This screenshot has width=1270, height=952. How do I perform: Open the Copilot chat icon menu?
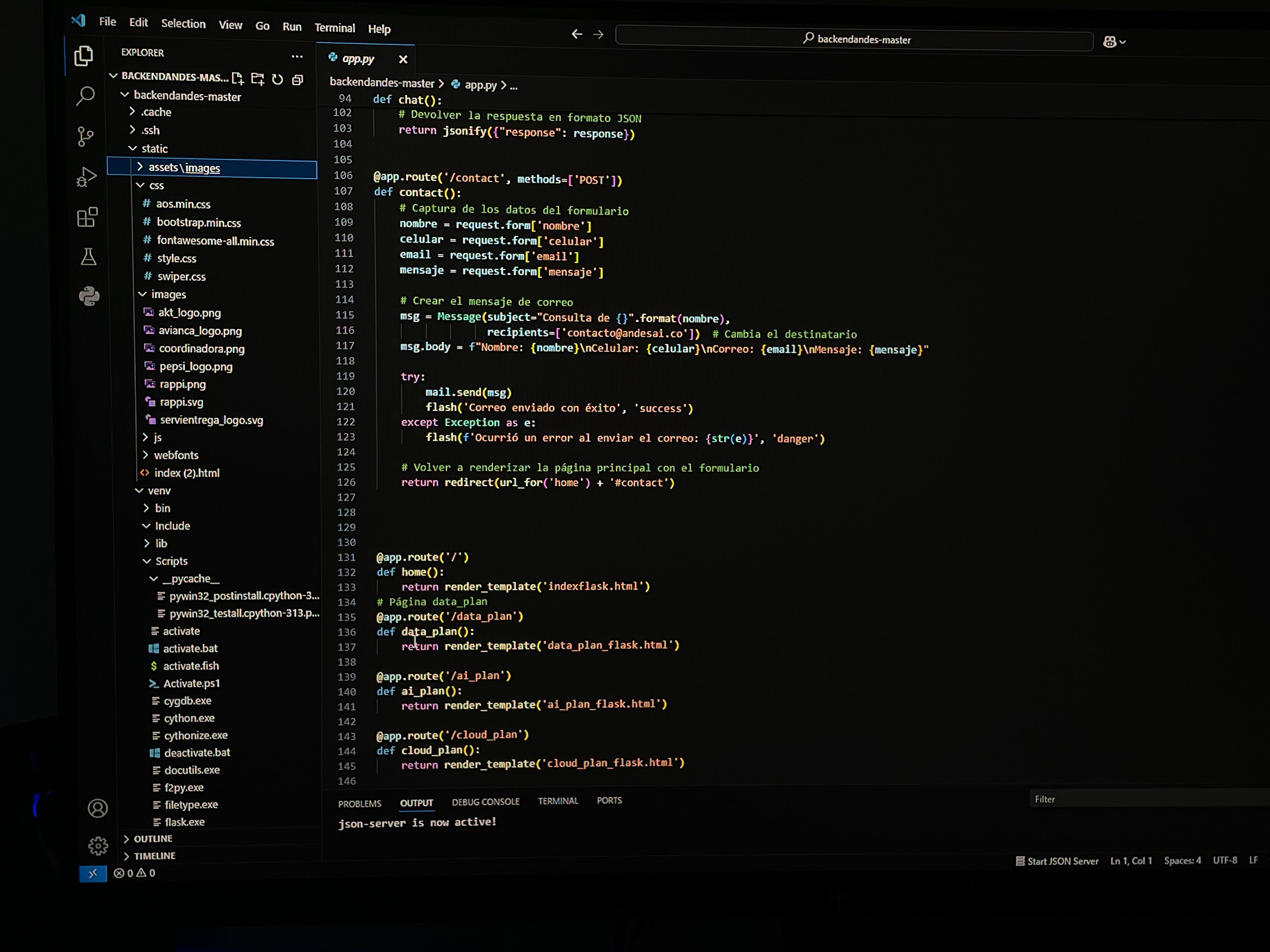point(1114,42)
